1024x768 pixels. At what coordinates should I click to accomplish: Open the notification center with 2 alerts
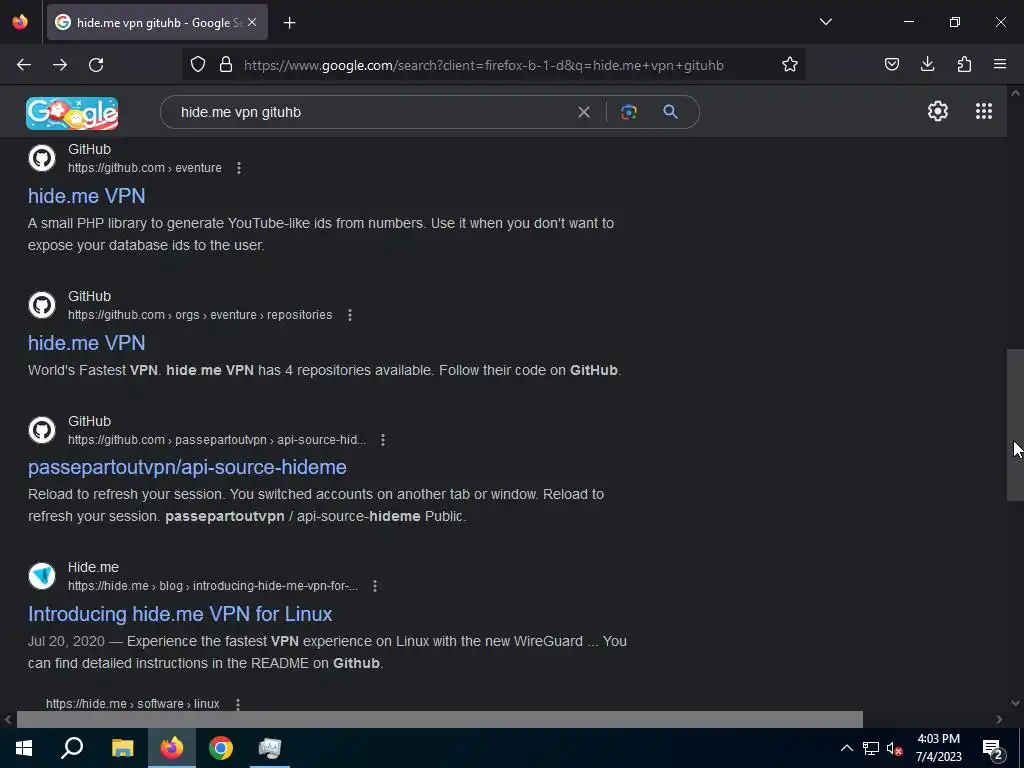coord(993,748)
